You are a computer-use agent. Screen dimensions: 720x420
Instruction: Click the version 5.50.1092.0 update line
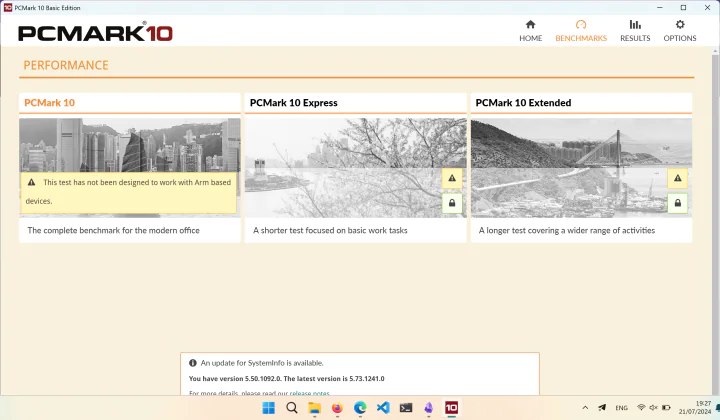(x=287, y=379)
